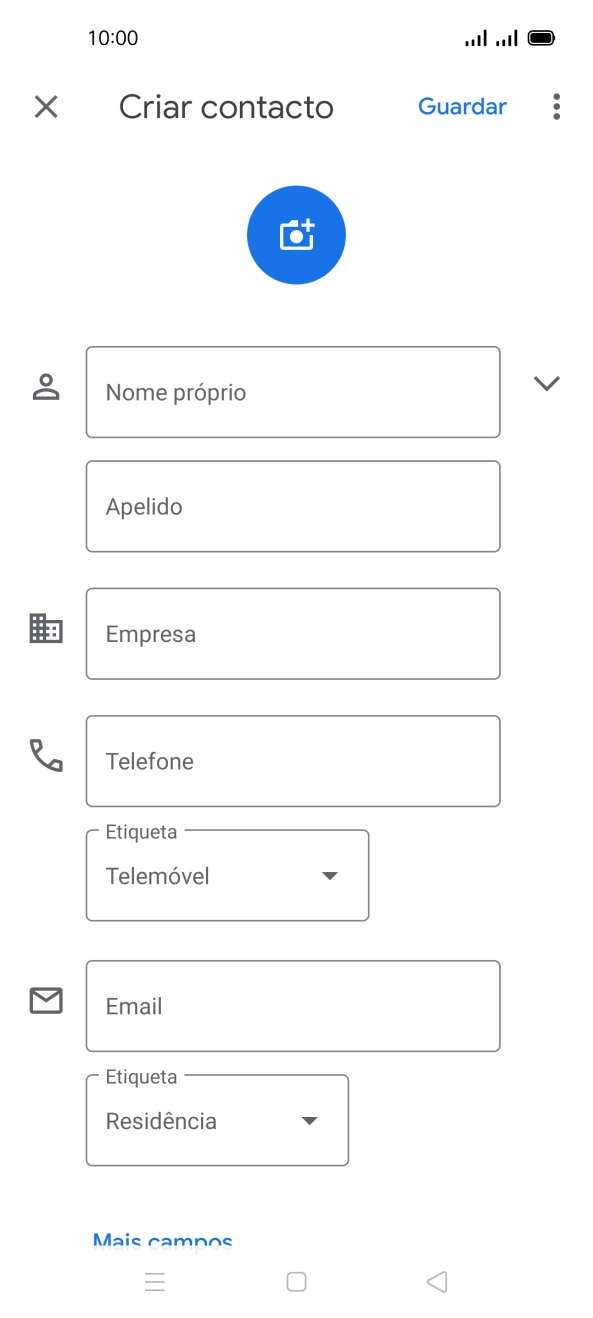Viewport: 593px width, 1318px height.
Task: Click the Nome próprio input field
Action: [292, 392]
